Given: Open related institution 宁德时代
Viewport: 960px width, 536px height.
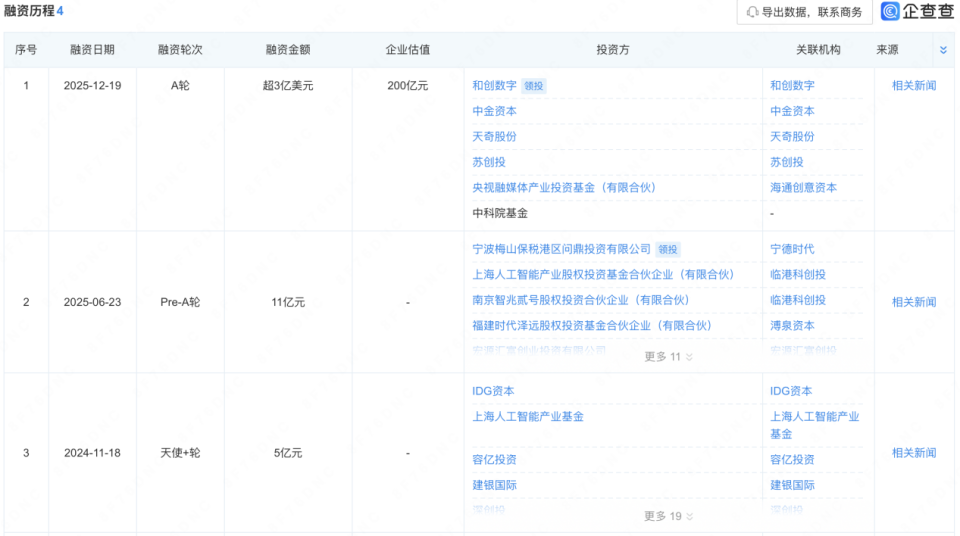Looking at the screenshot, I should (x=792, y=249).
